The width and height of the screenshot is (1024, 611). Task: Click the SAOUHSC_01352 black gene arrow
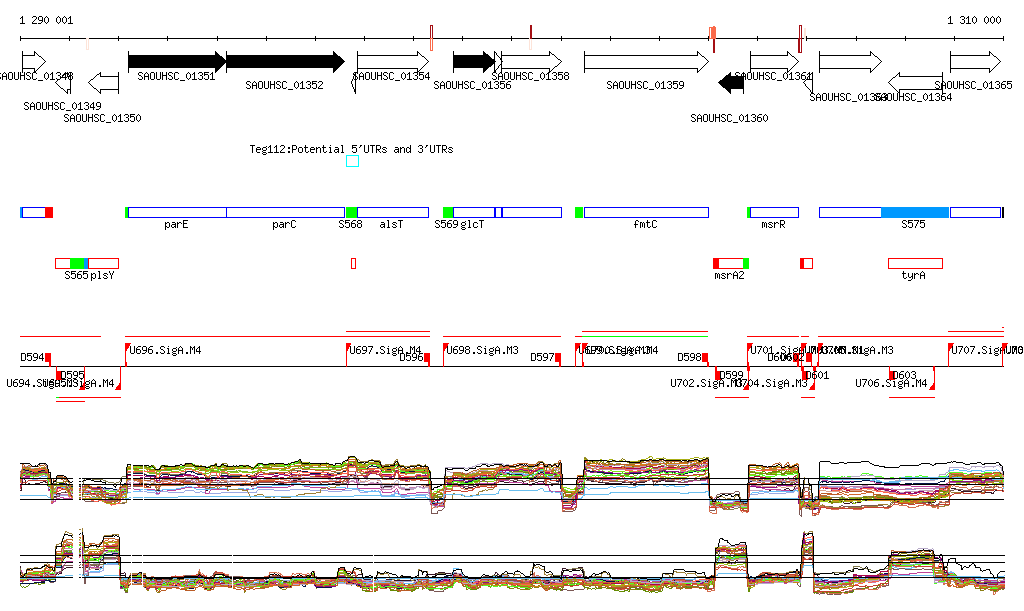[x=285, y=62]
